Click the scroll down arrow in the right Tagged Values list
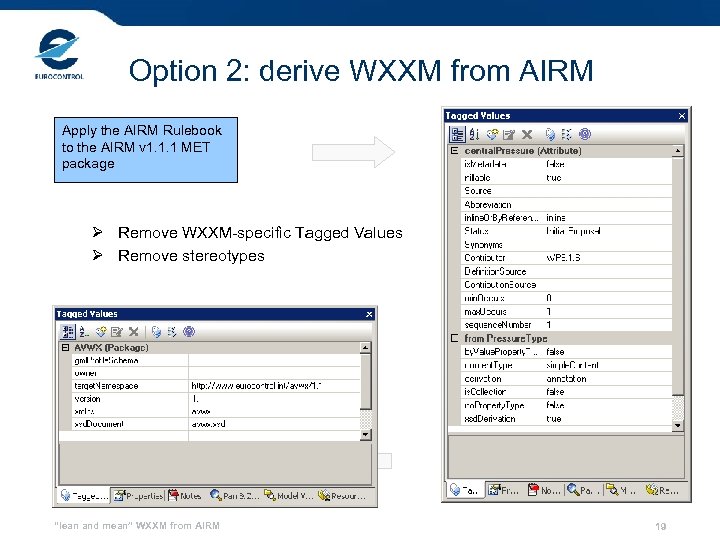 click(x=678, y=425)
